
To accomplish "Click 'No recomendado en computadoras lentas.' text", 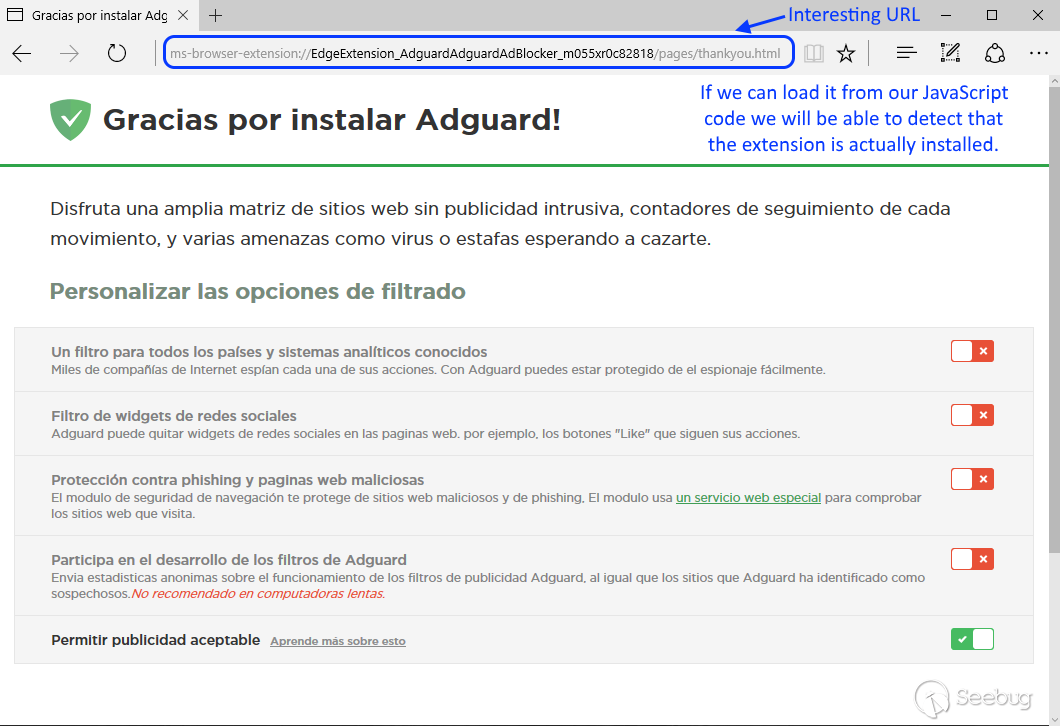I will pos(258,594).
